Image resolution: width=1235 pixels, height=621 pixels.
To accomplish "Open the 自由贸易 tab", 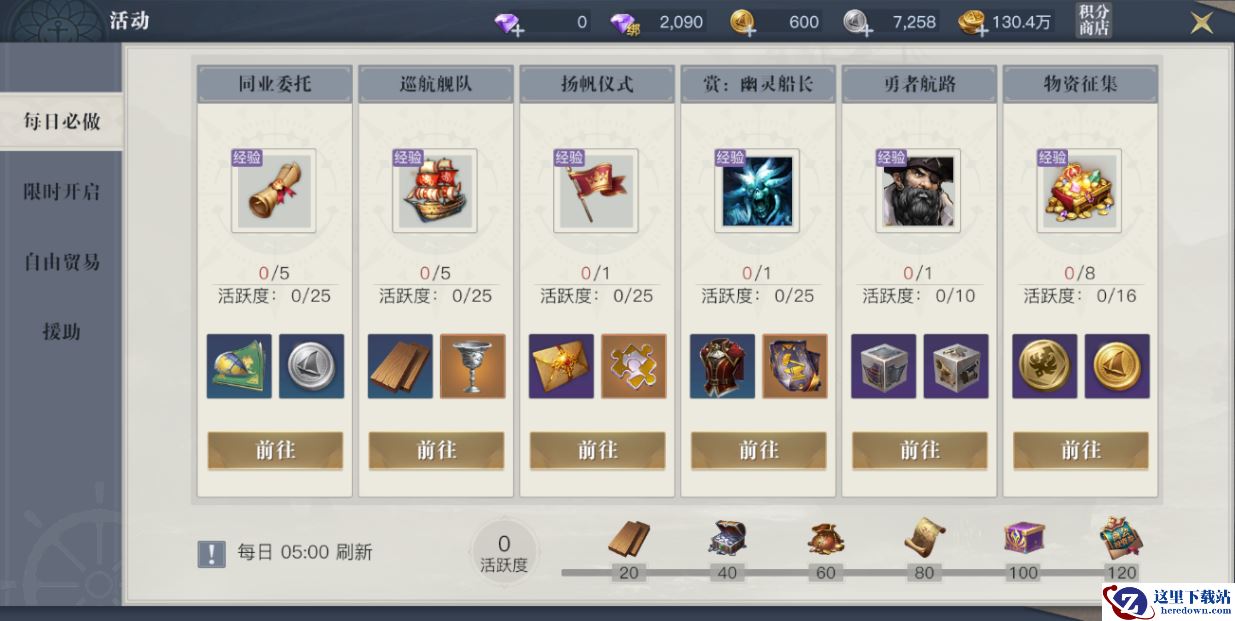I will 61,262.
